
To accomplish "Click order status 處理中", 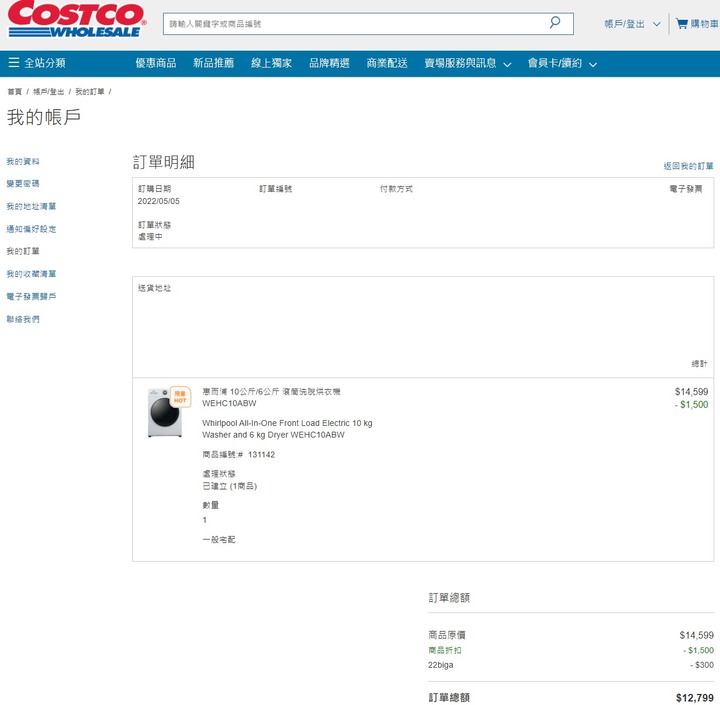I will 150,237.
